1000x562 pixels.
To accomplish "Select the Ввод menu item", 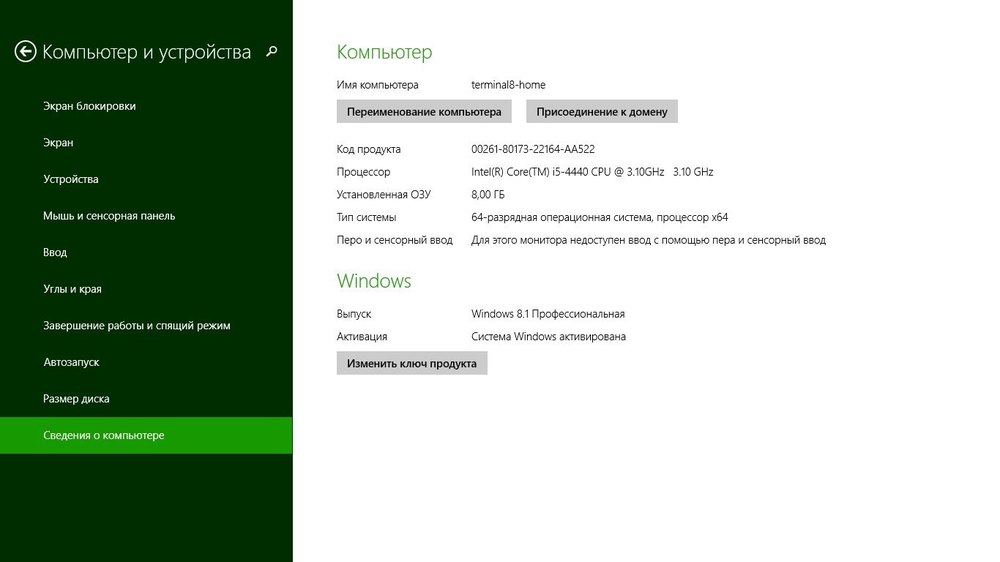I will [55, 253].
